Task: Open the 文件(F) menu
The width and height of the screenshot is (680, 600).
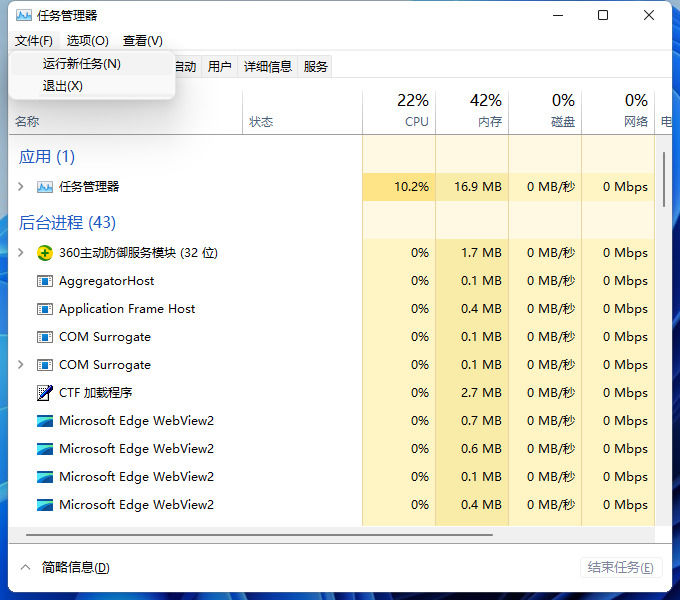Action: [x=34, y=41]
